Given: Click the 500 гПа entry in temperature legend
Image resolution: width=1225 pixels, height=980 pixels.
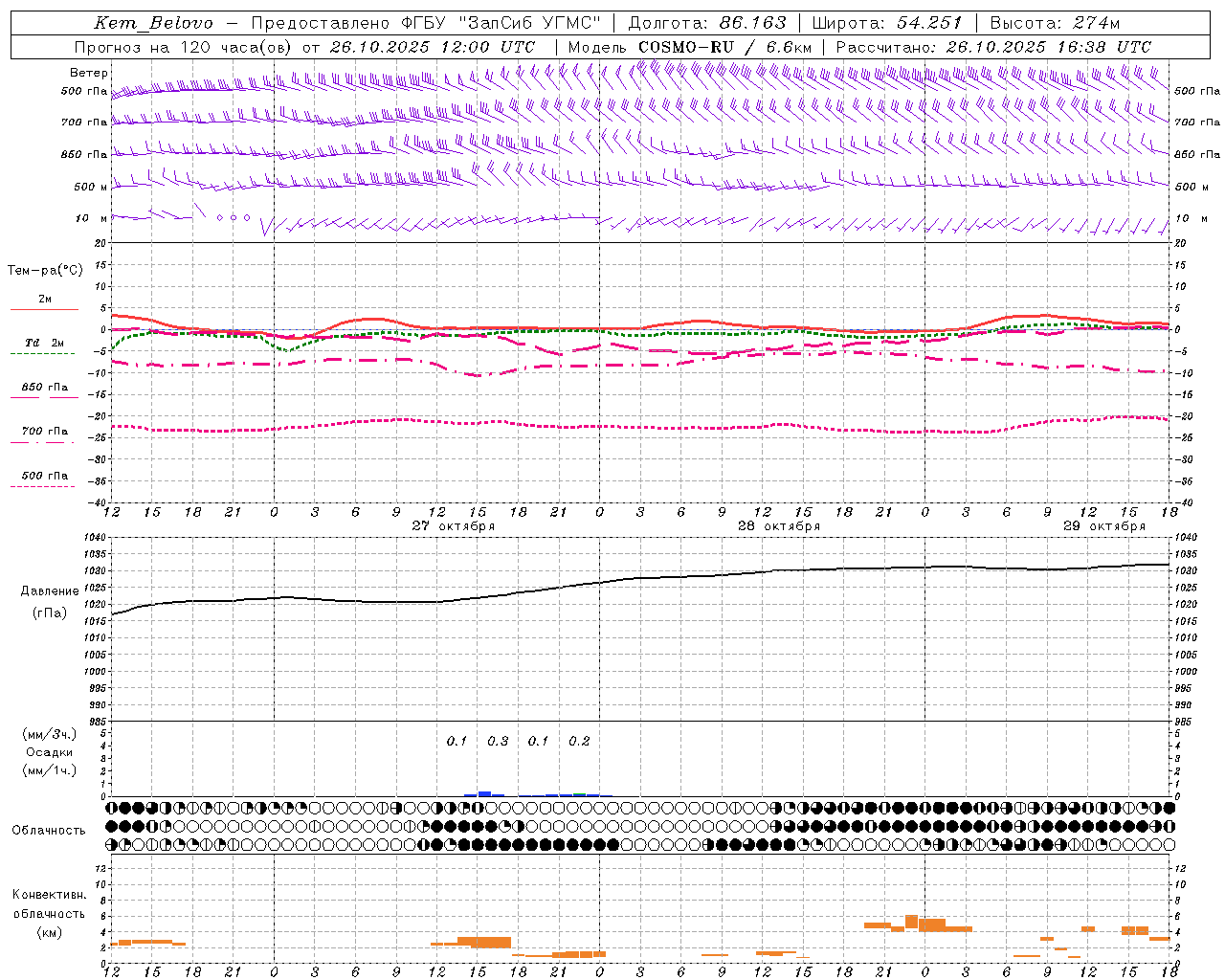Looking at the screenshot, I should [45, 476].
